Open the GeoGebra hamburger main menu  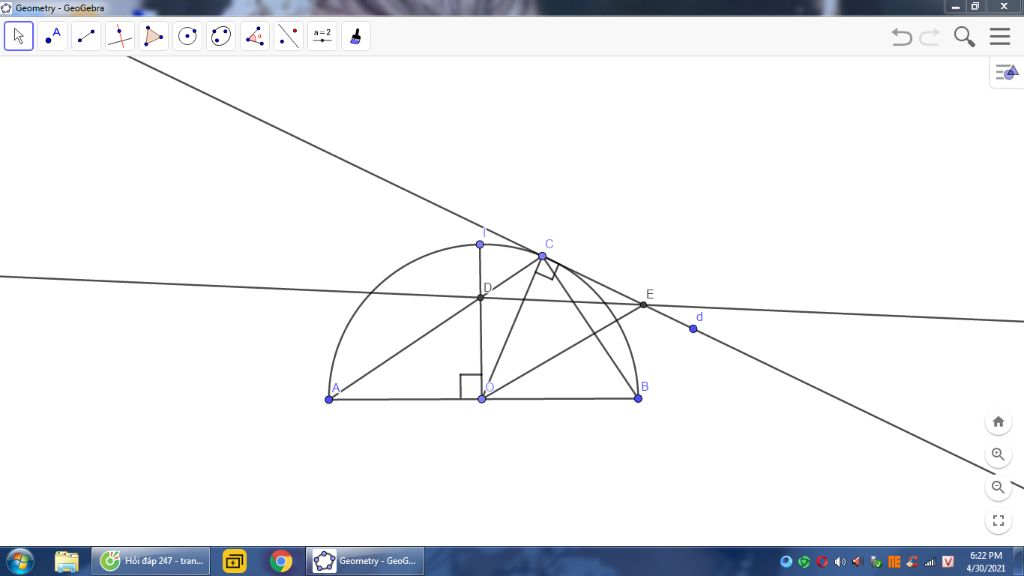pyautogui.click(x=1000, y=37)
